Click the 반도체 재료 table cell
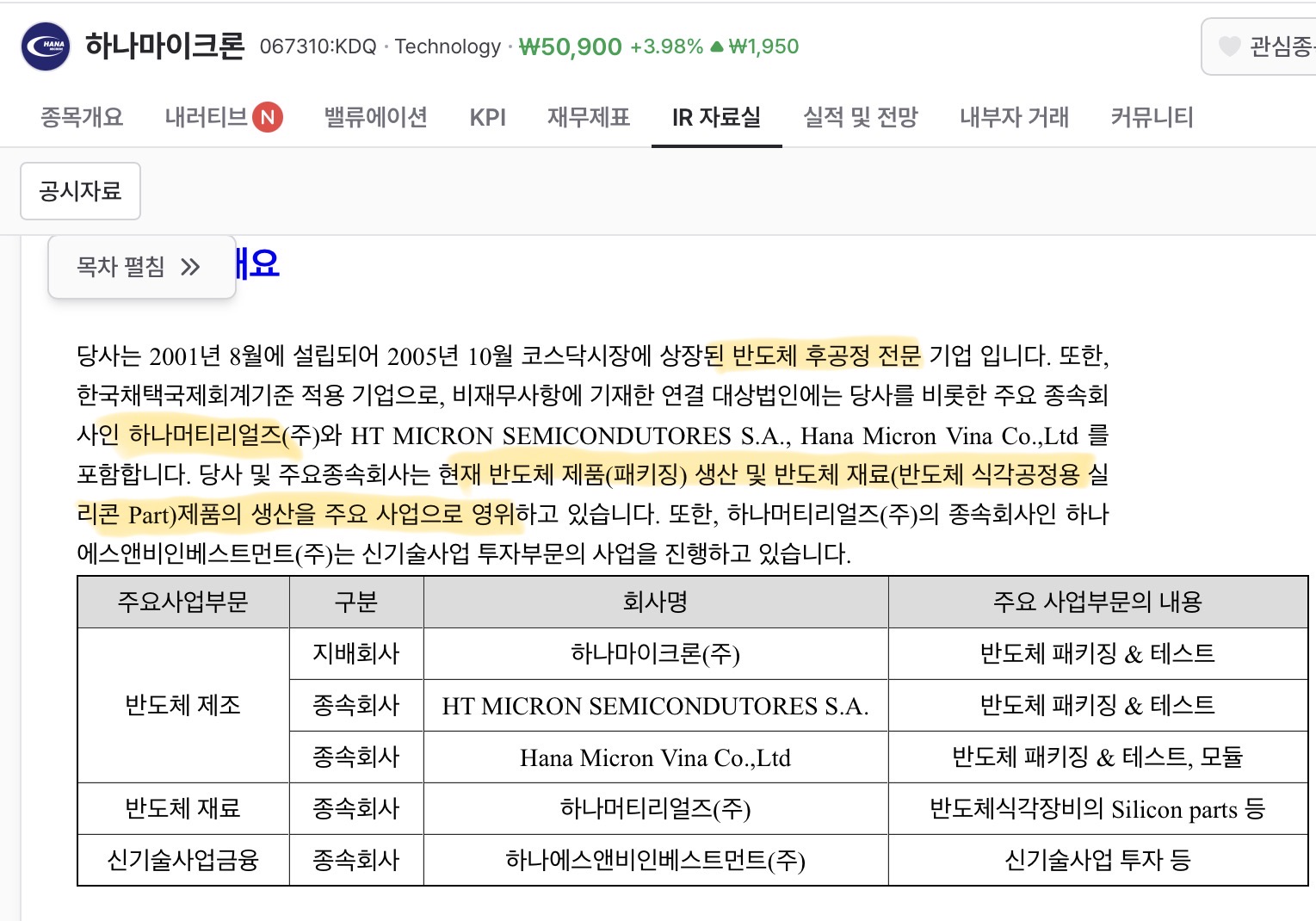Viewport: 1316px width, 921px height. point(183,809)
